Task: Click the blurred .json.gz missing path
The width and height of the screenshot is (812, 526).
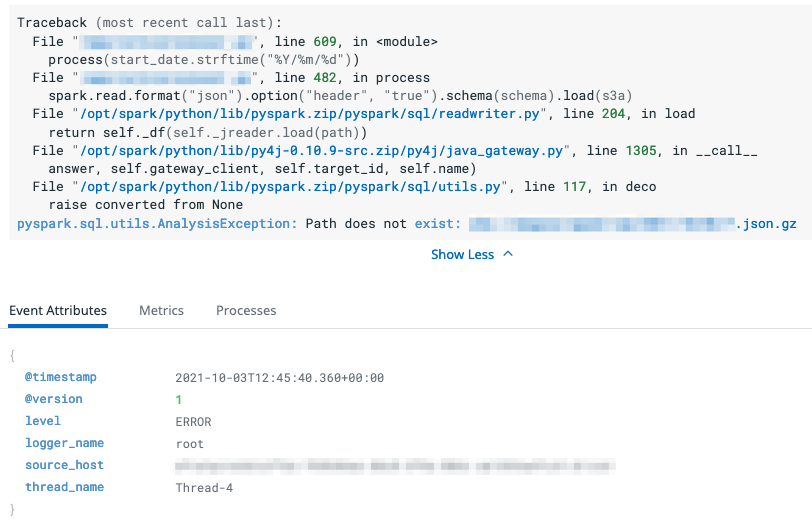Action: point(632,224)
